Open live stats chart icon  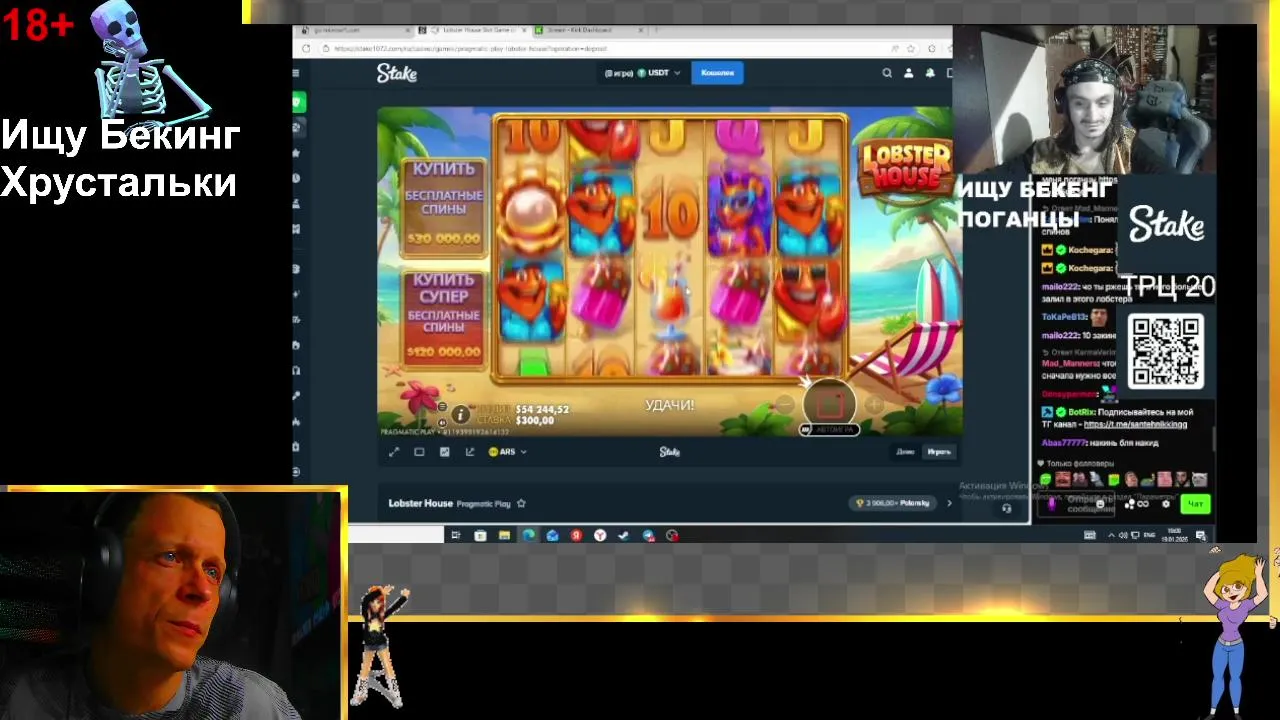coord(445,452)
